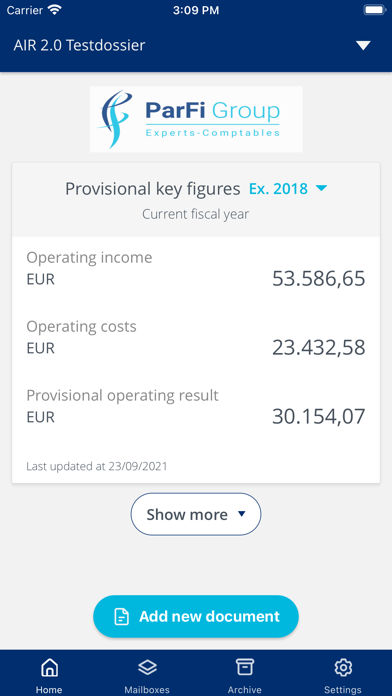Open the Ex. 2018 fiscal year dropdown

pyautogui.click(x=288, y=189)
